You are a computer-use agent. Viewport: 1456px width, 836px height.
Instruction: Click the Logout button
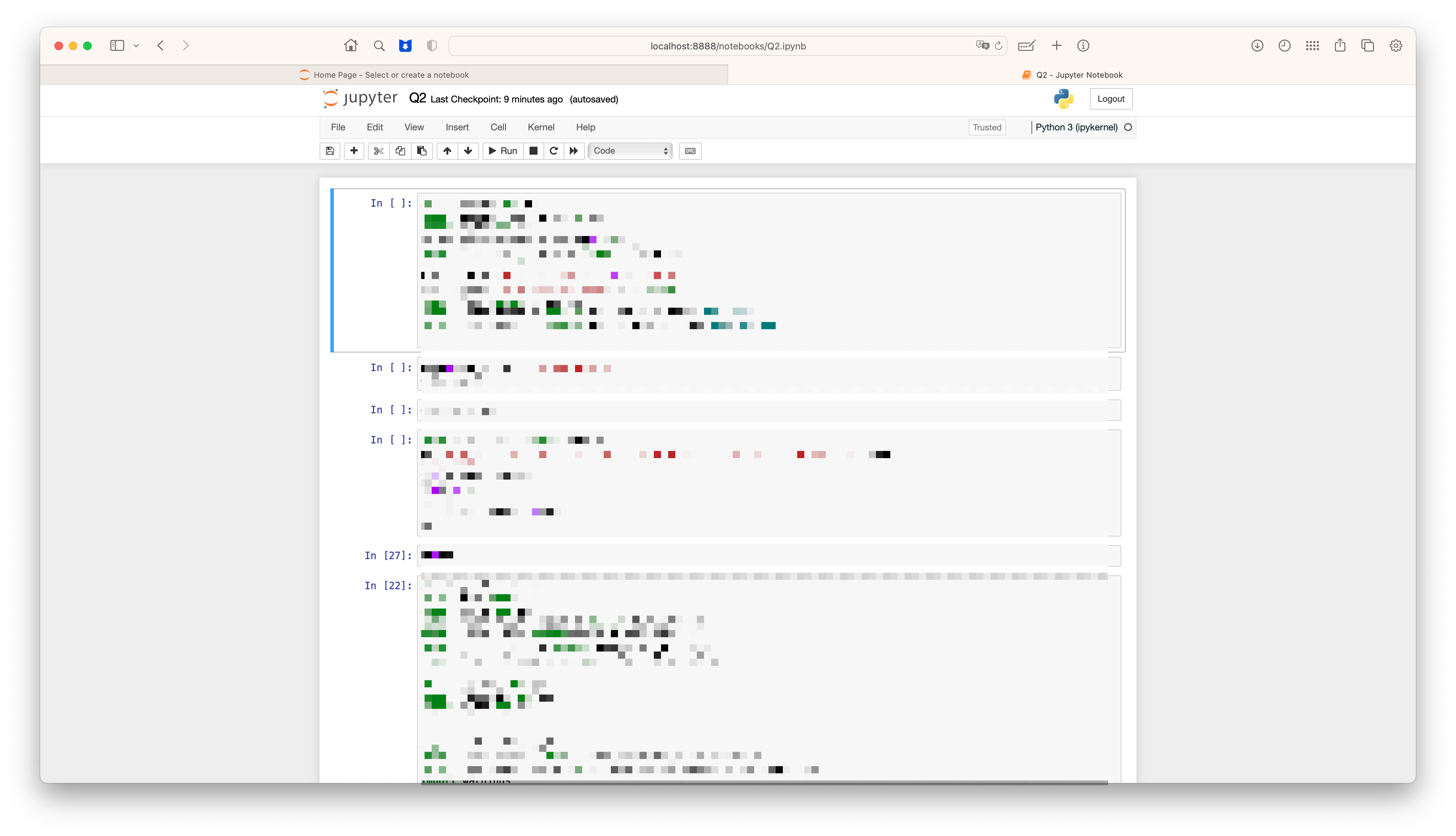click(x=1110, y=99)
